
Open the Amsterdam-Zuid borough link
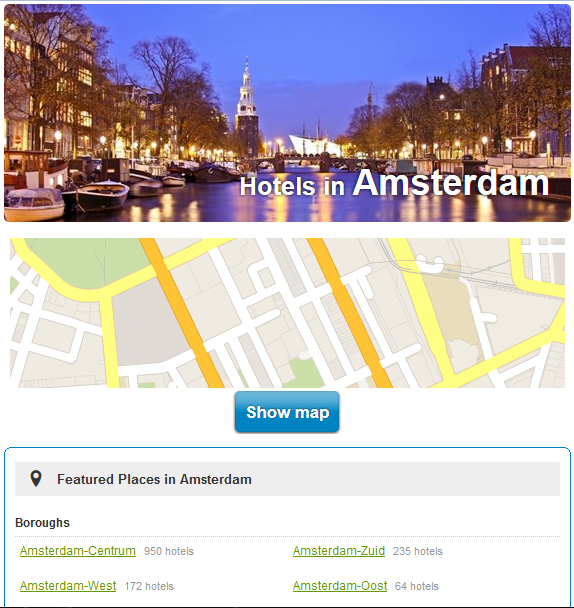pyautogui.click(x=339, y=551)
